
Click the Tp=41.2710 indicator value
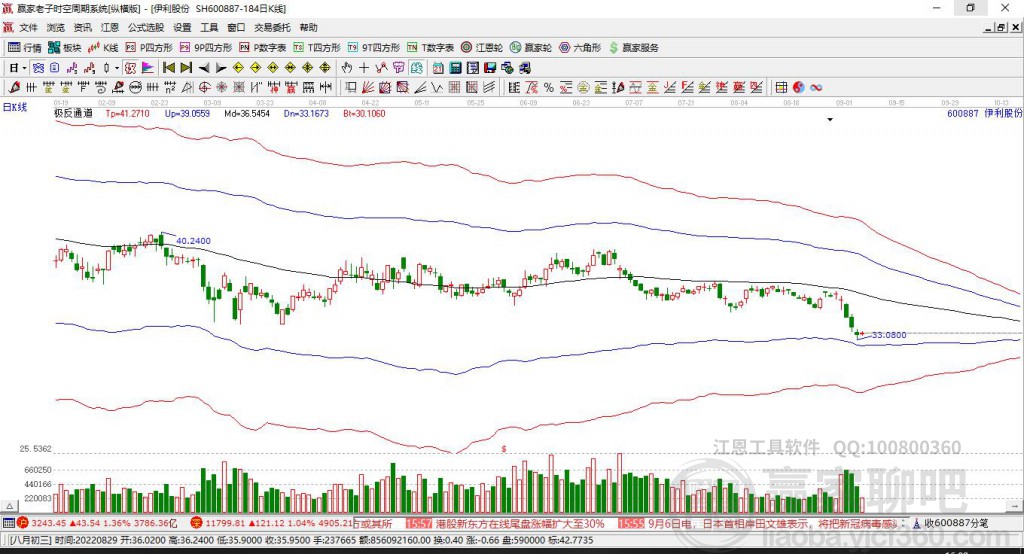coord(127,113)
